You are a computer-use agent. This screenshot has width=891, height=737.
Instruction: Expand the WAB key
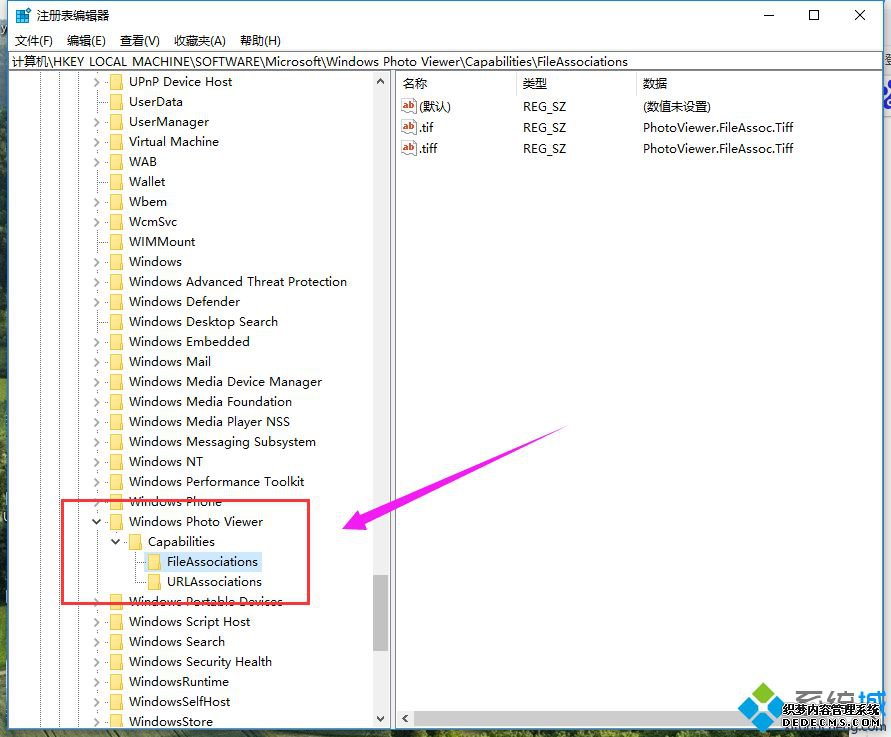coord(97,163)
